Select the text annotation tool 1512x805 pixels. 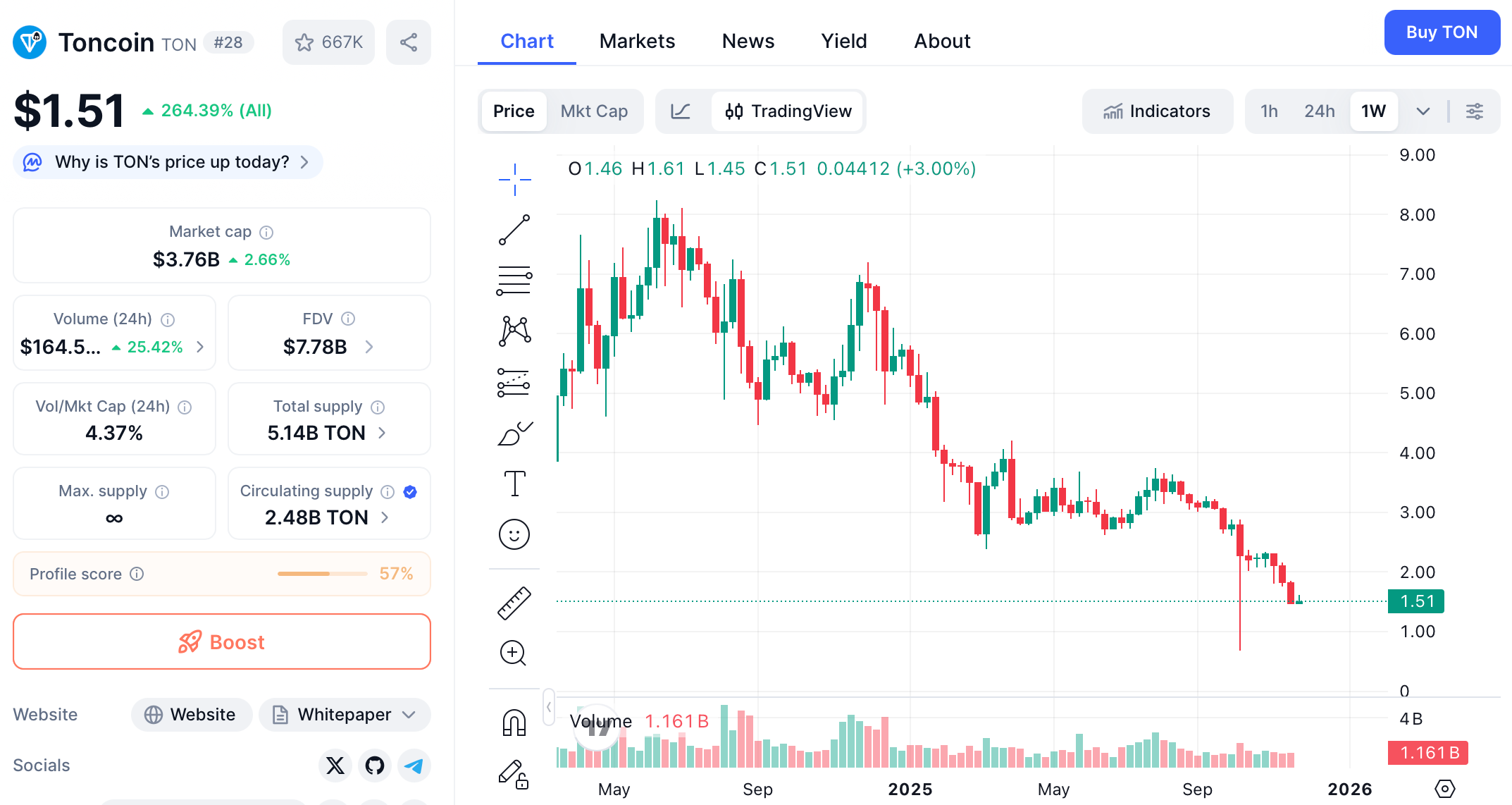click(514, 483)
